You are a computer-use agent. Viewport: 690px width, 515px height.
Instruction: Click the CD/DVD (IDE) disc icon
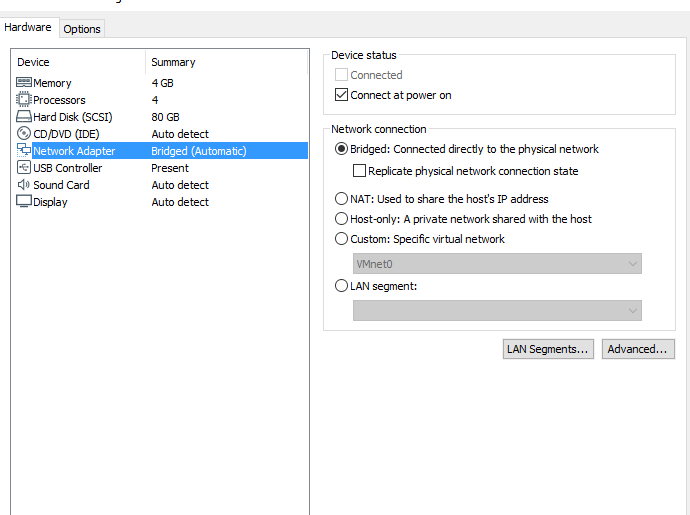pos(24,133)
